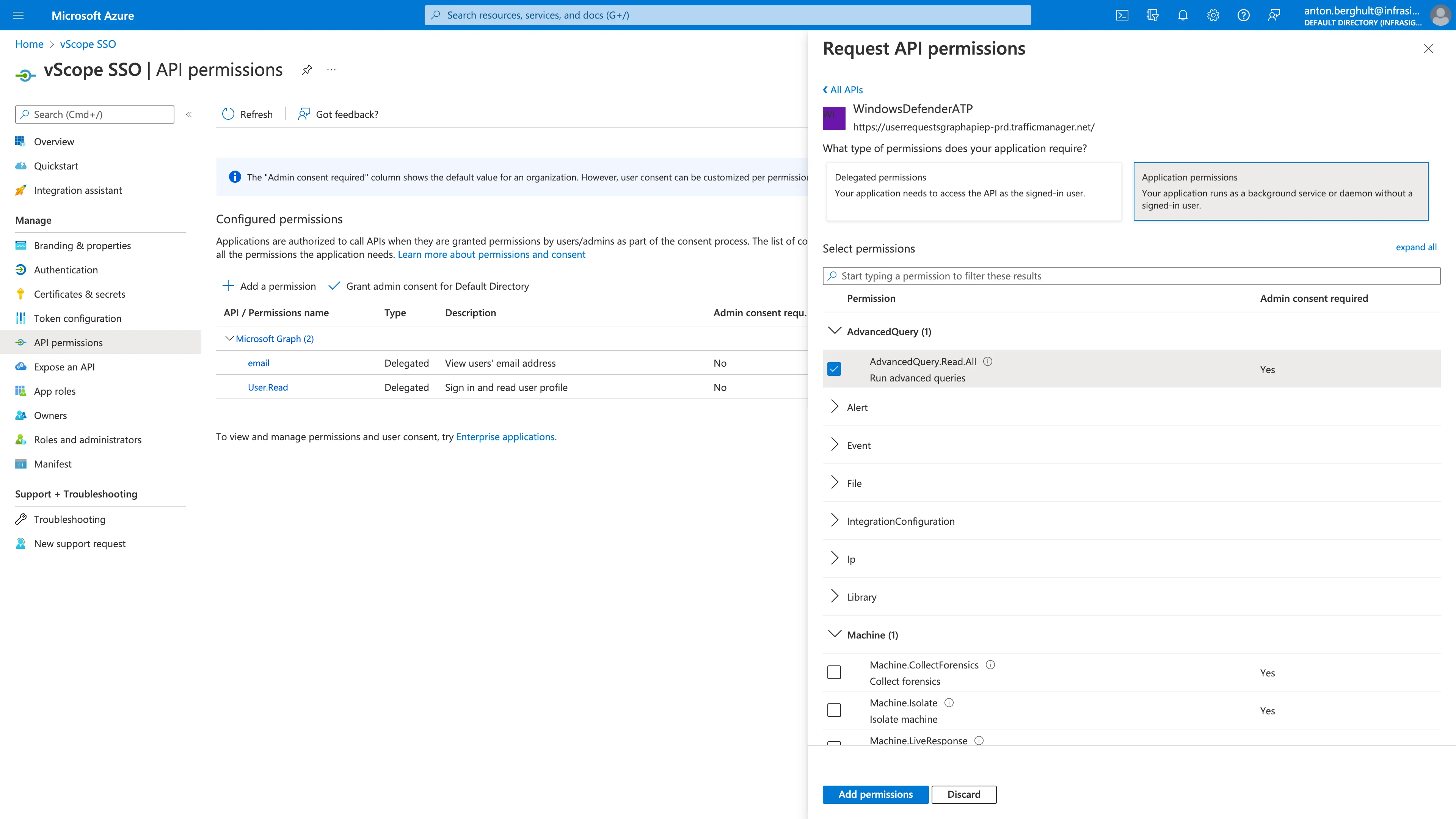Open Cloud Shell icon in top bar
The height and width of the screenshot is (819, 1456).
[x=1122, y=15]
